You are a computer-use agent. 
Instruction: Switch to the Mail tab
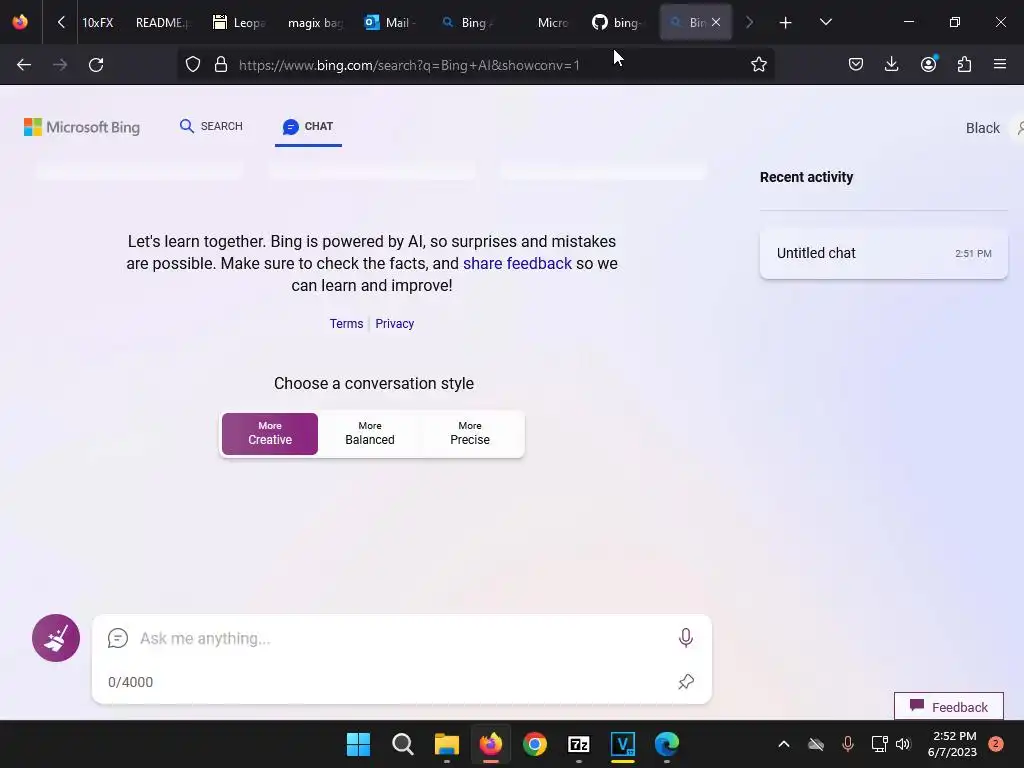[x=391, y=23]
